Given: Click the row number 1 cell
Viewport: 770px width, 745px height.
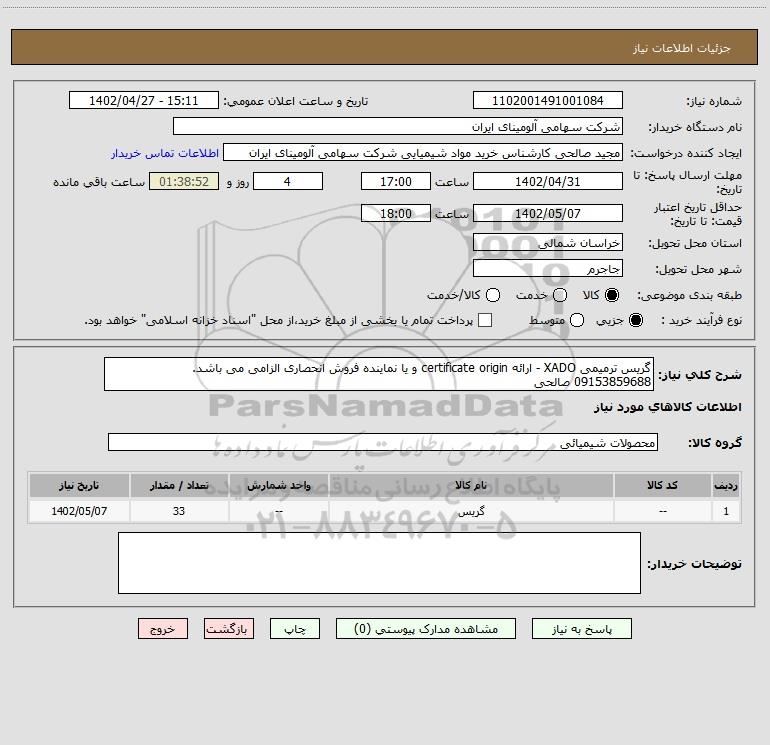Looking at the screenshot, I should click(x=726, y=511).
